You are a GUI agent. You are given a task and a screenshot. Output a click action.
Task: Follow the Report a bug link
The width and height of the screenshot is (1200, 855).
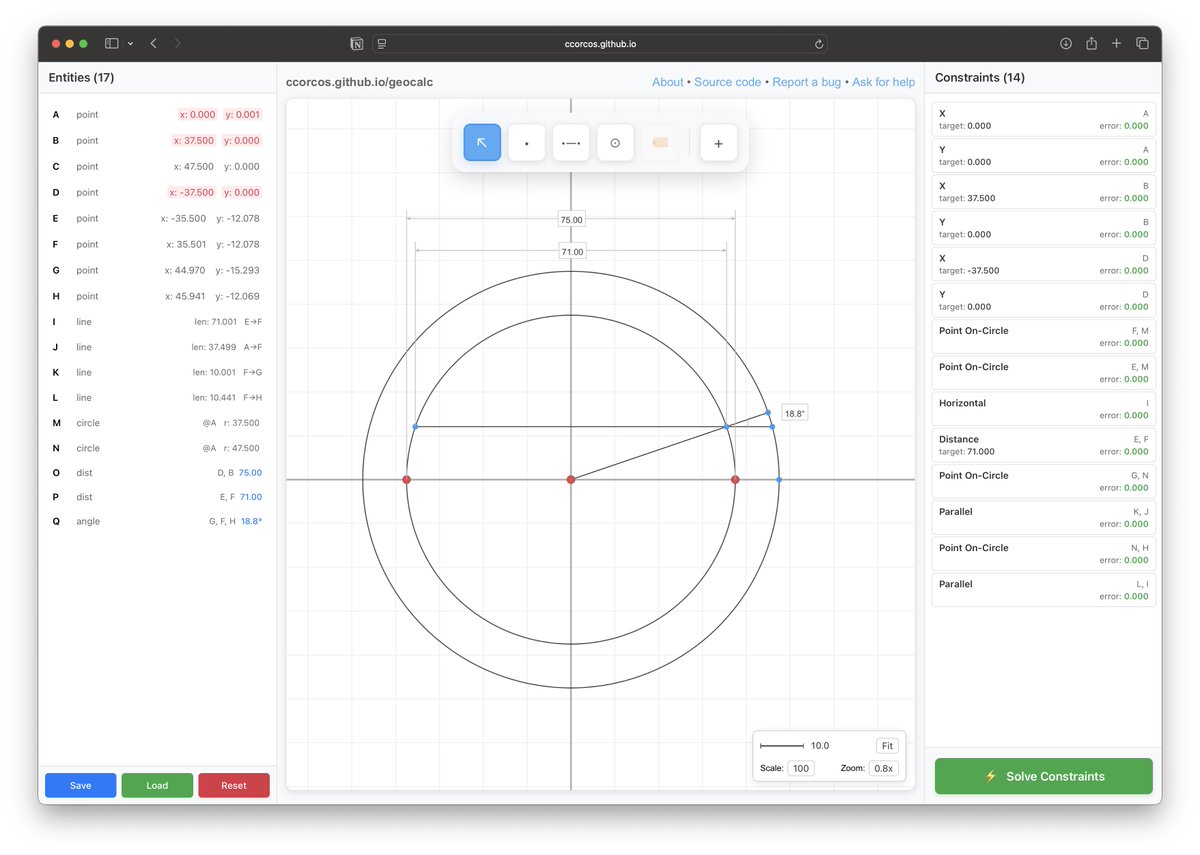(806, 82)
